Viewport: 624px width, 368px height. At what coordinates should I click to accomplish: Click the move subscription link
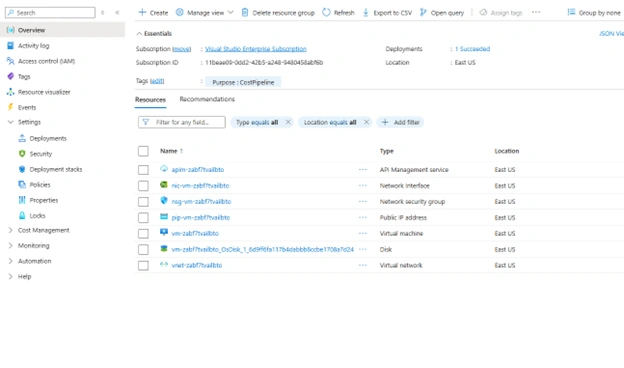181,49
